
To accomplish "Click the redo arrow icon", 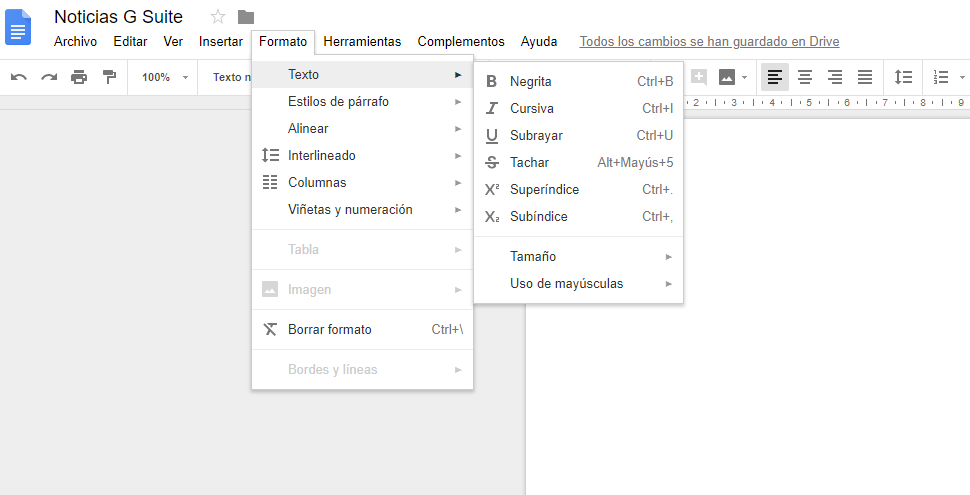I will coord(49,77).
